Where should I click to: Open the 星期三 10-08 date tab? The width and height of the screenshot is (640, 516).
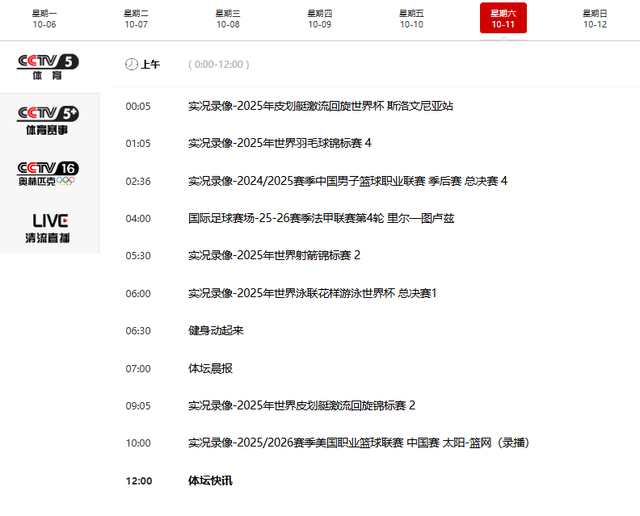[228, 18]
